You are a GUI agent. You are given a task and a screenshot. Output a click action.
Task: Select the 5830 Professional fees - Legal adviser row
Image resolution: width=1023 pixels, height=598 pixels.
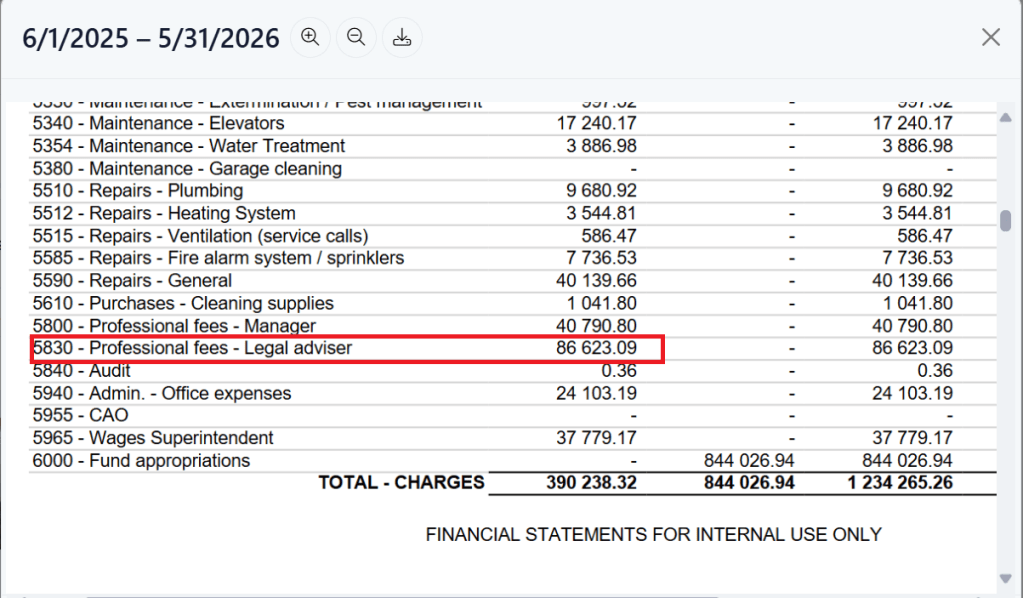tap(193, 348)
